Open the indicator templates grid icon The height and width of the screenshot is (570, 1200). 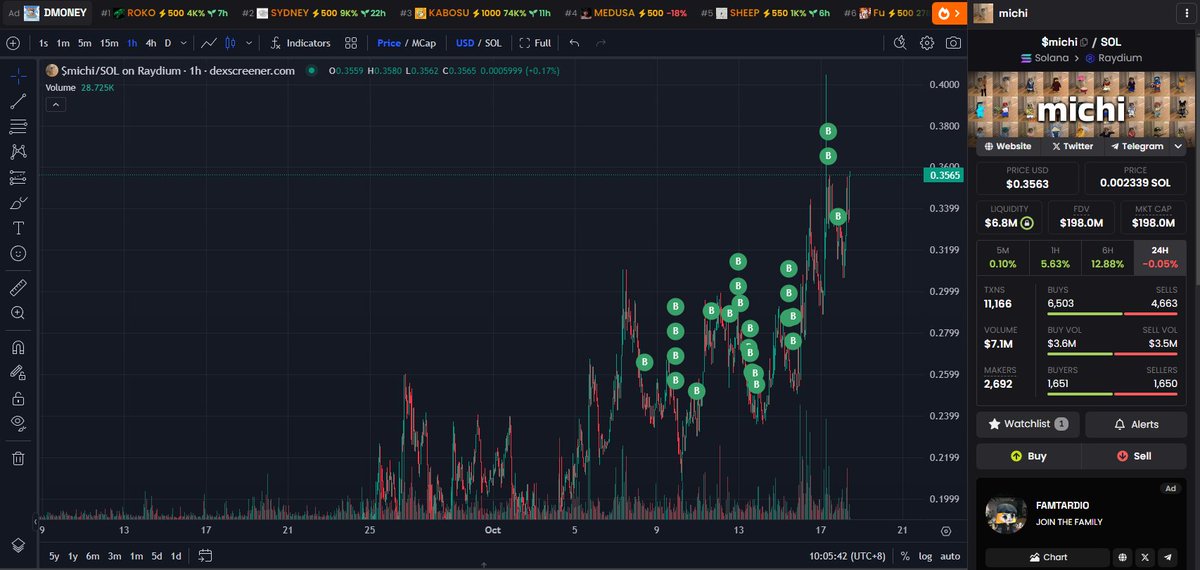click(351, 43)
